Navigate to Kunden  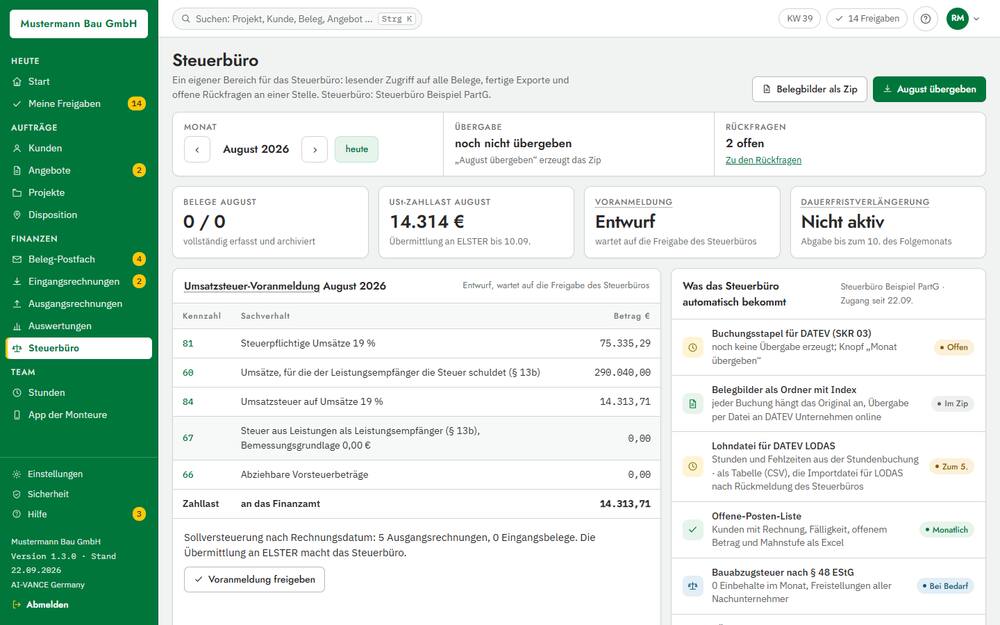79,148
